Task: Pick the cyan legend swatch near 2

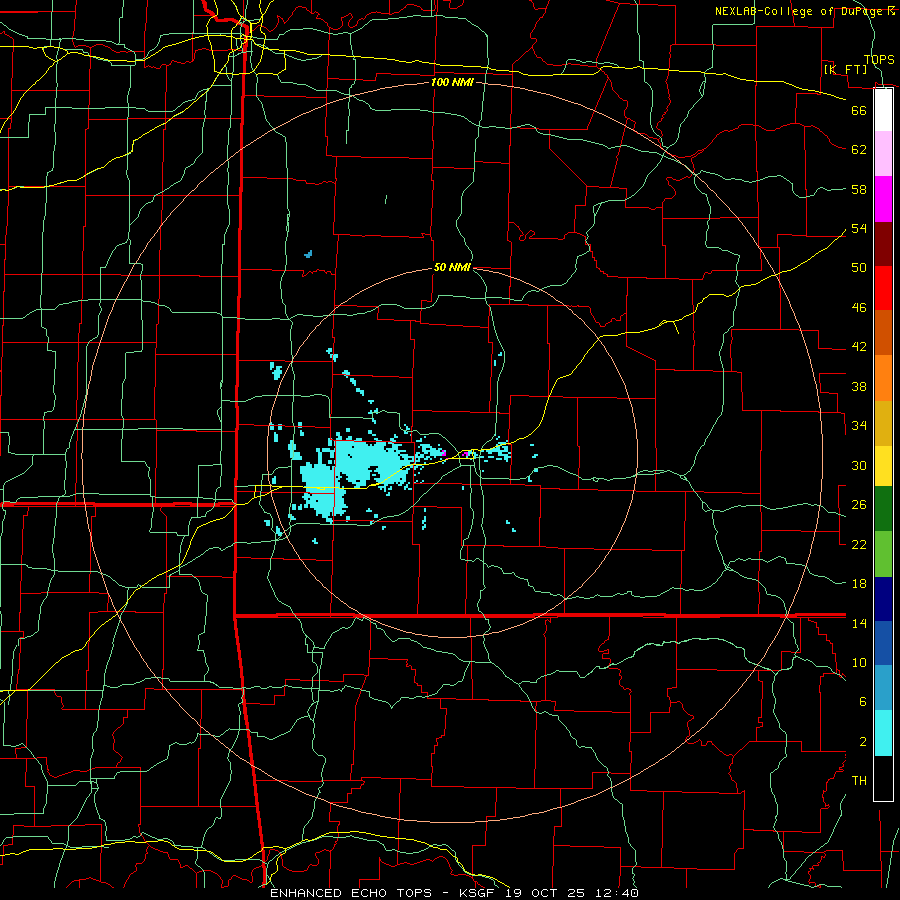Action: 883,733
